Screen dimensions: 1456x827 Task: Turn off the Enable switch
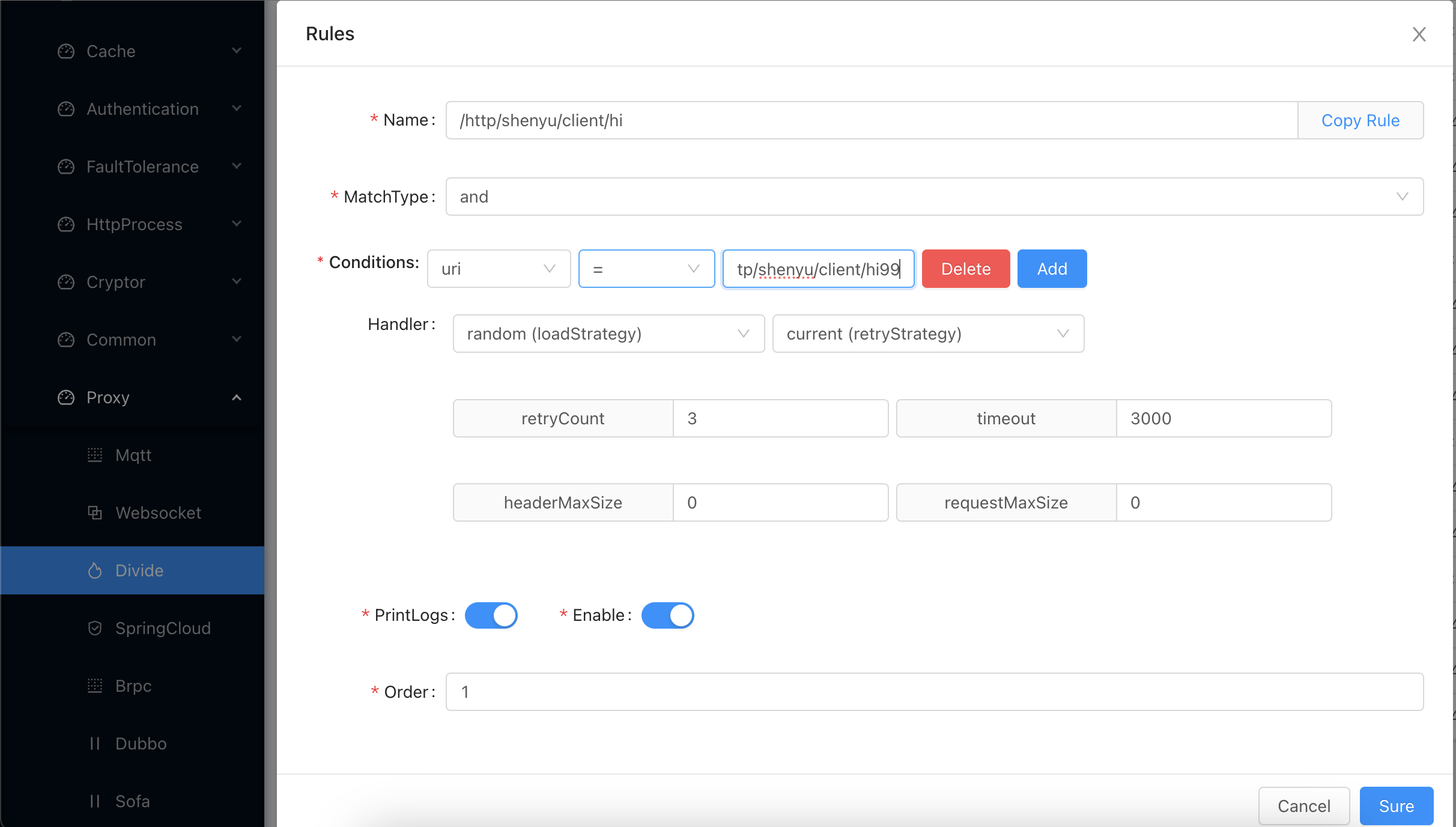coord(667,615)
